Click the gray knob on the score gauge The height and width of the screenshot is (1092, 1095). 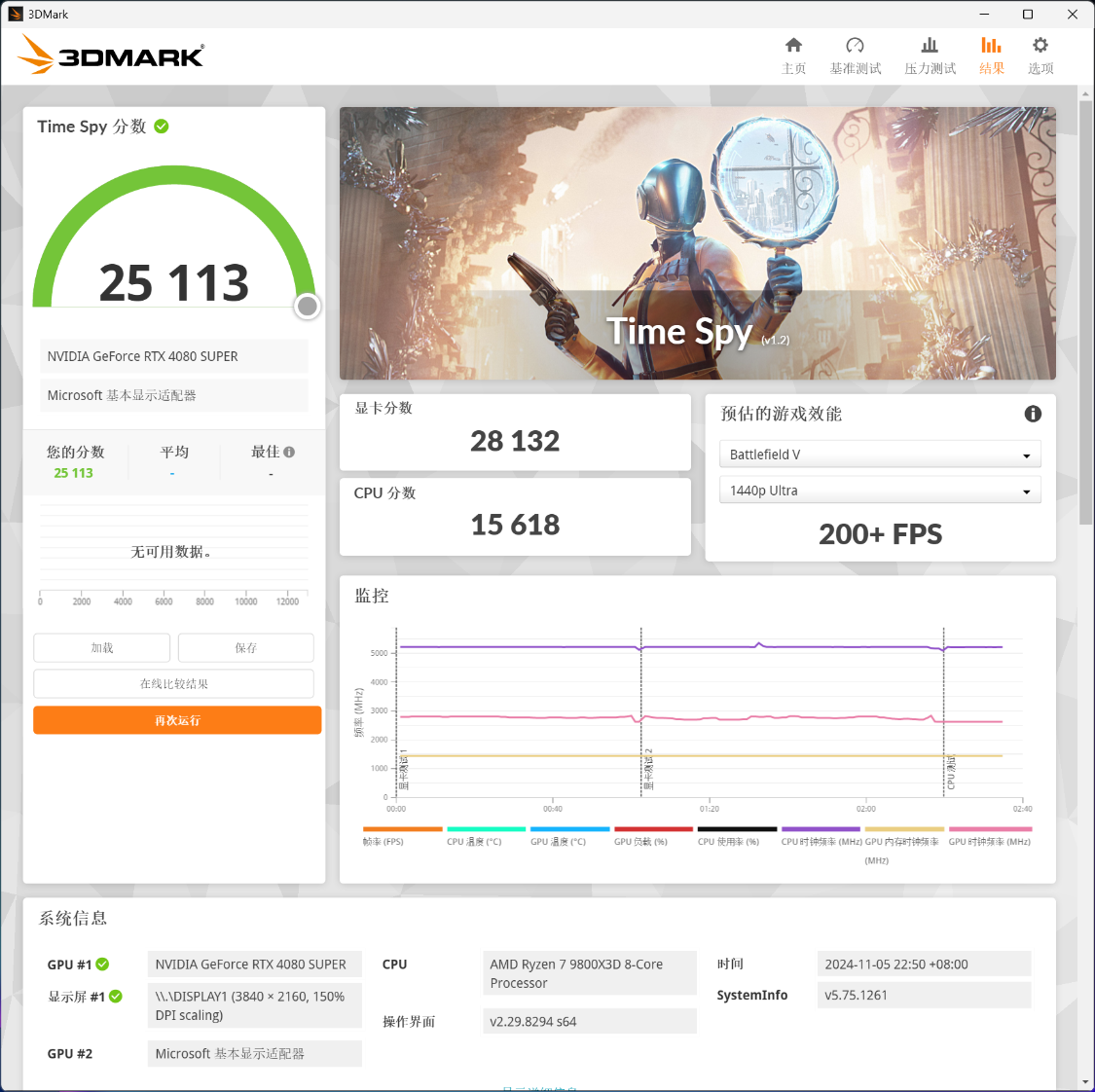(308, 306)
